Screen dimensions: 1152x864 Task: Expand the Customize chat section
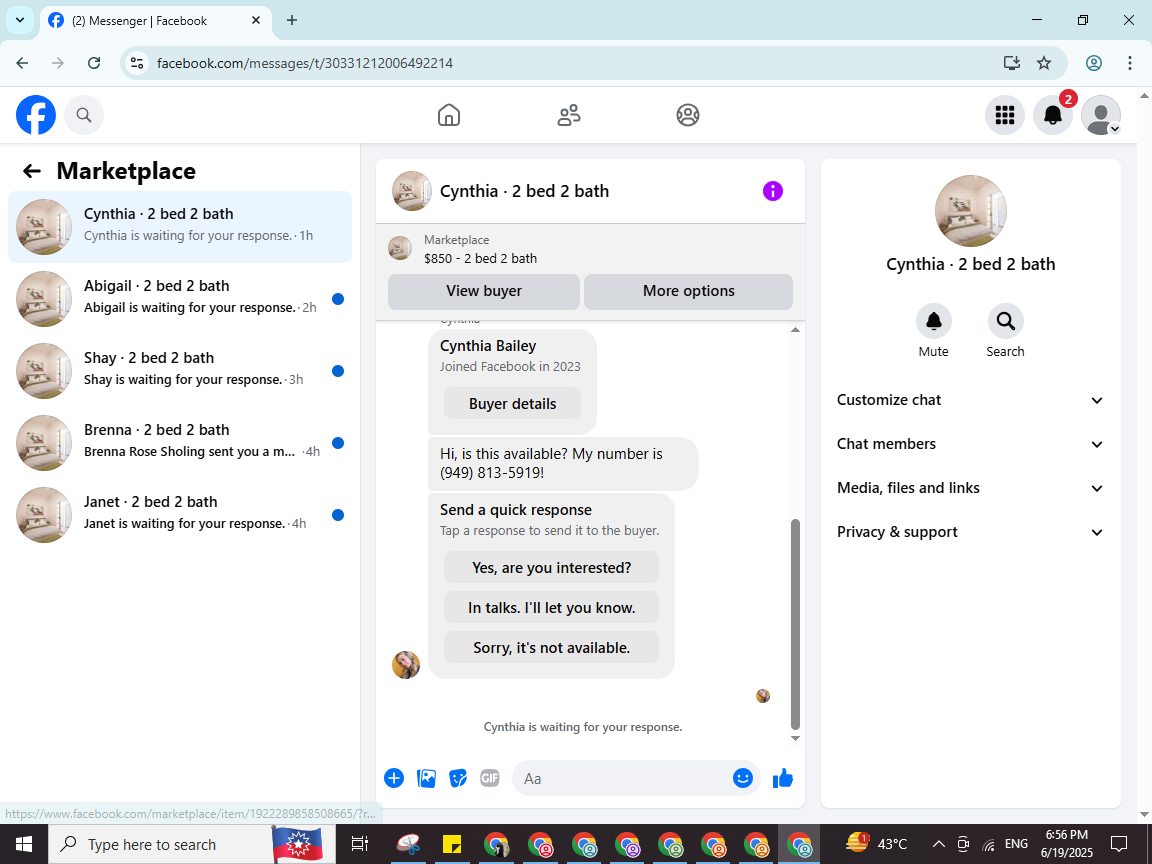click(970, 400)
